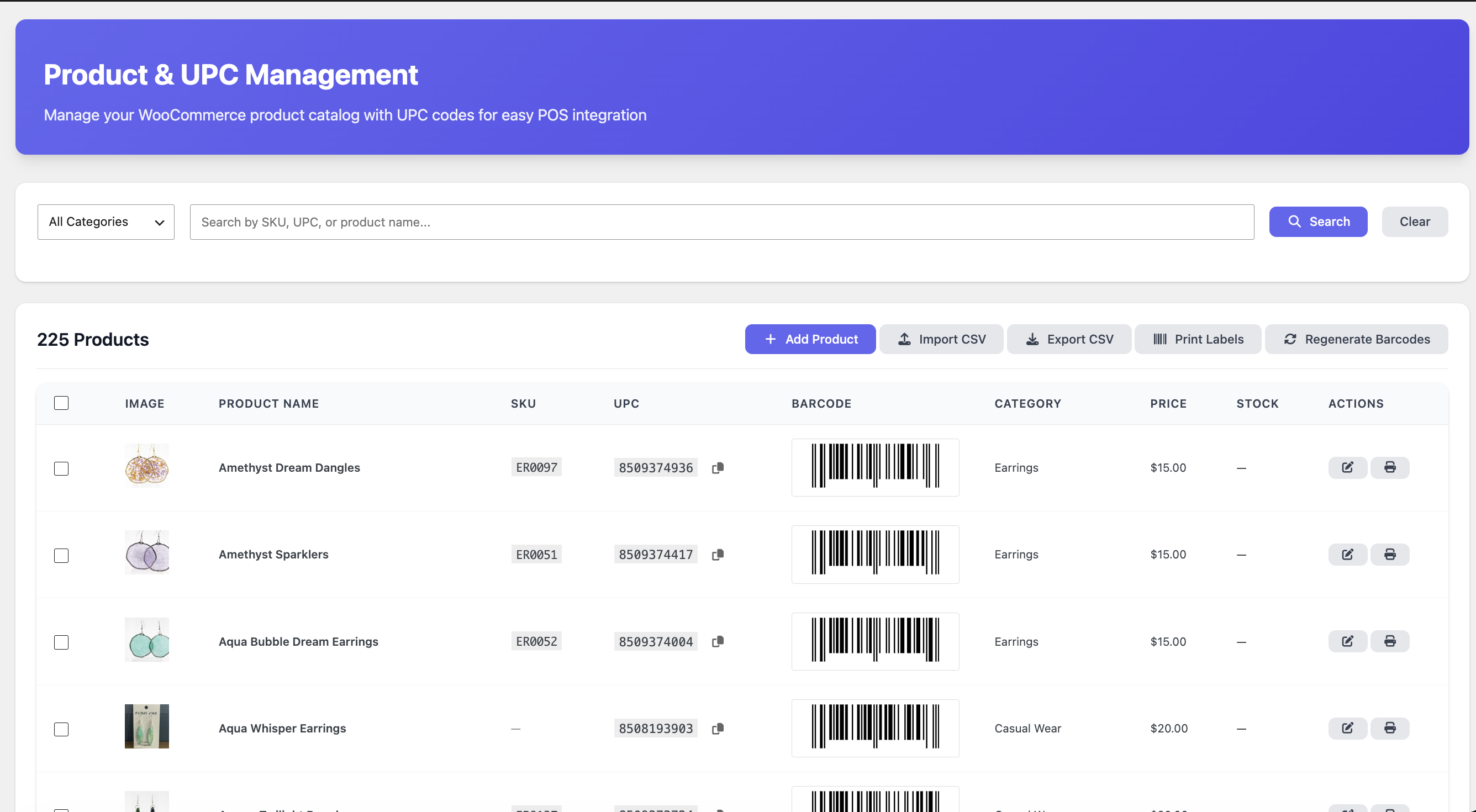The width and height of the screenshot is (1476, 812).
Task: Select UPC value 8509374004
Action: pos(656,641)
